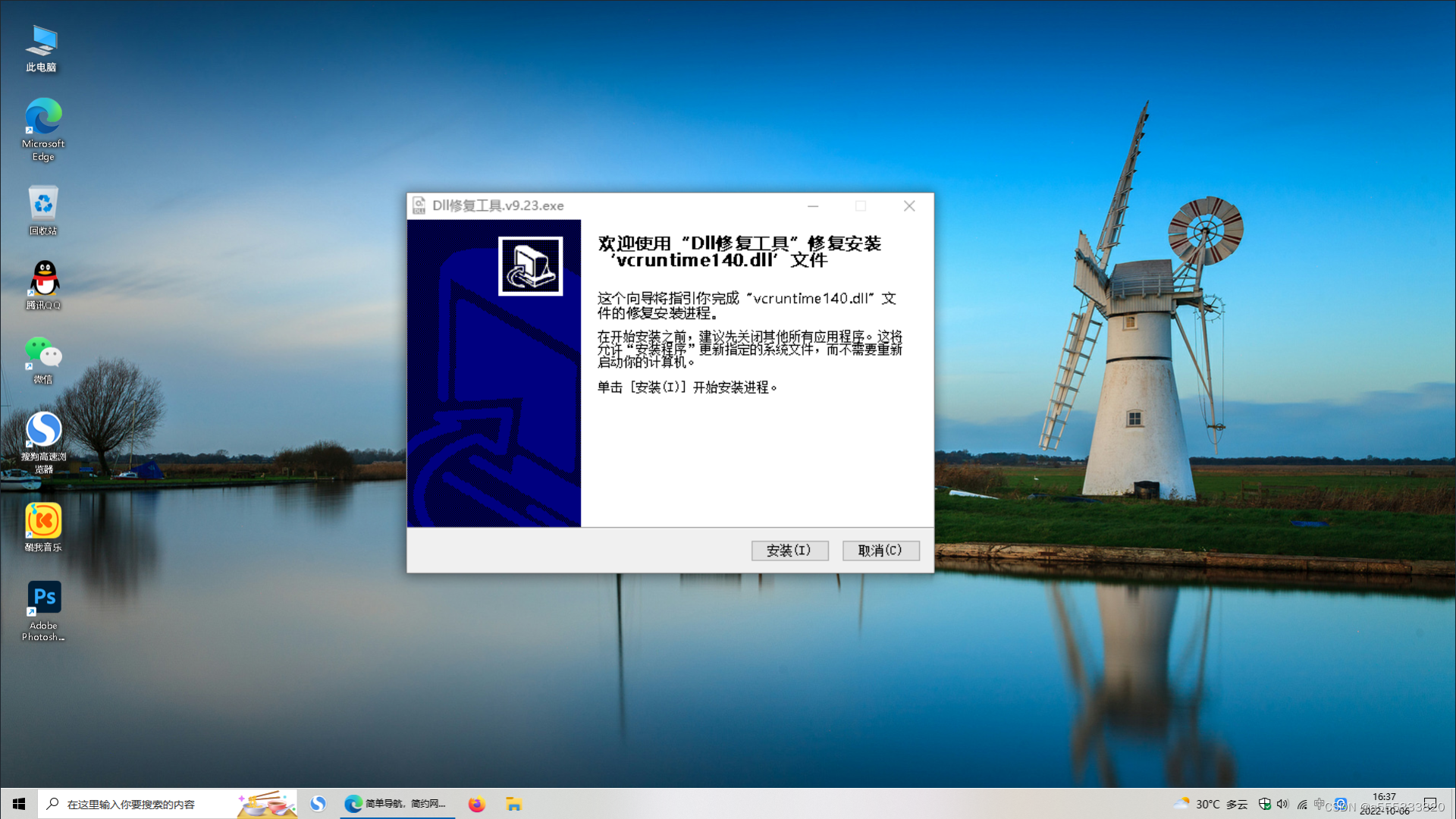Image resolution: width=1456 pixels, height=819 pixels.
Task: Click the Windows Start button
Action: click(18, 804)
